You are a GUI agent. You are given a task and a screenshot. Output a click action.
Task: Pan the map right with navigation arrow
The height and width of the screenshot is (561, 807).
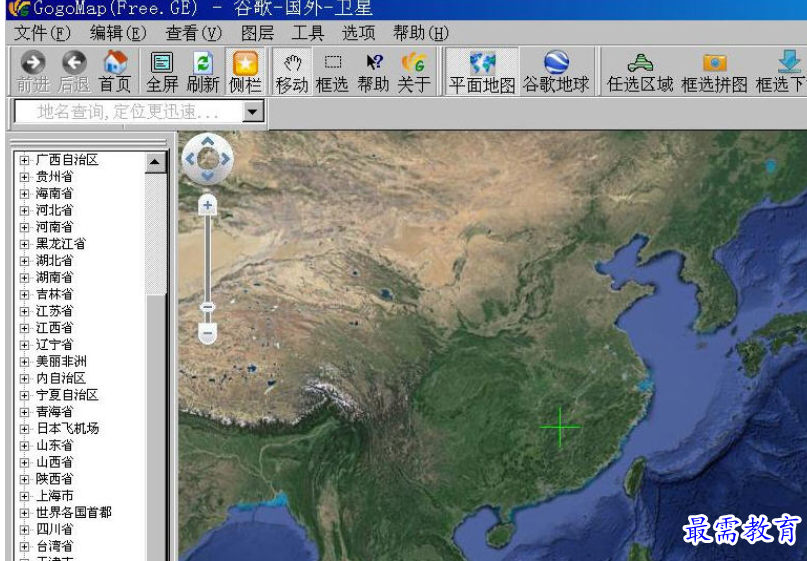click(x=225, y=159)
